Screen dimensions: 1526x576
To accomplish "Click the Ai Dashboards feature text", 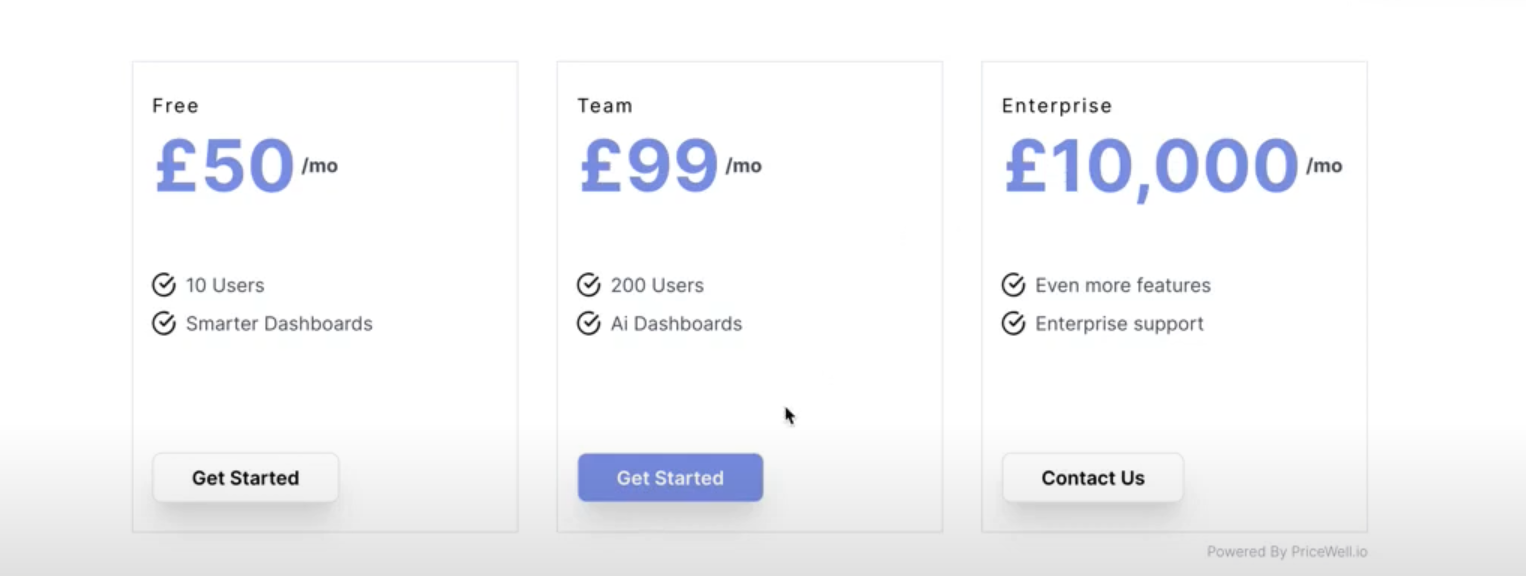I will [x=676, y=324].
